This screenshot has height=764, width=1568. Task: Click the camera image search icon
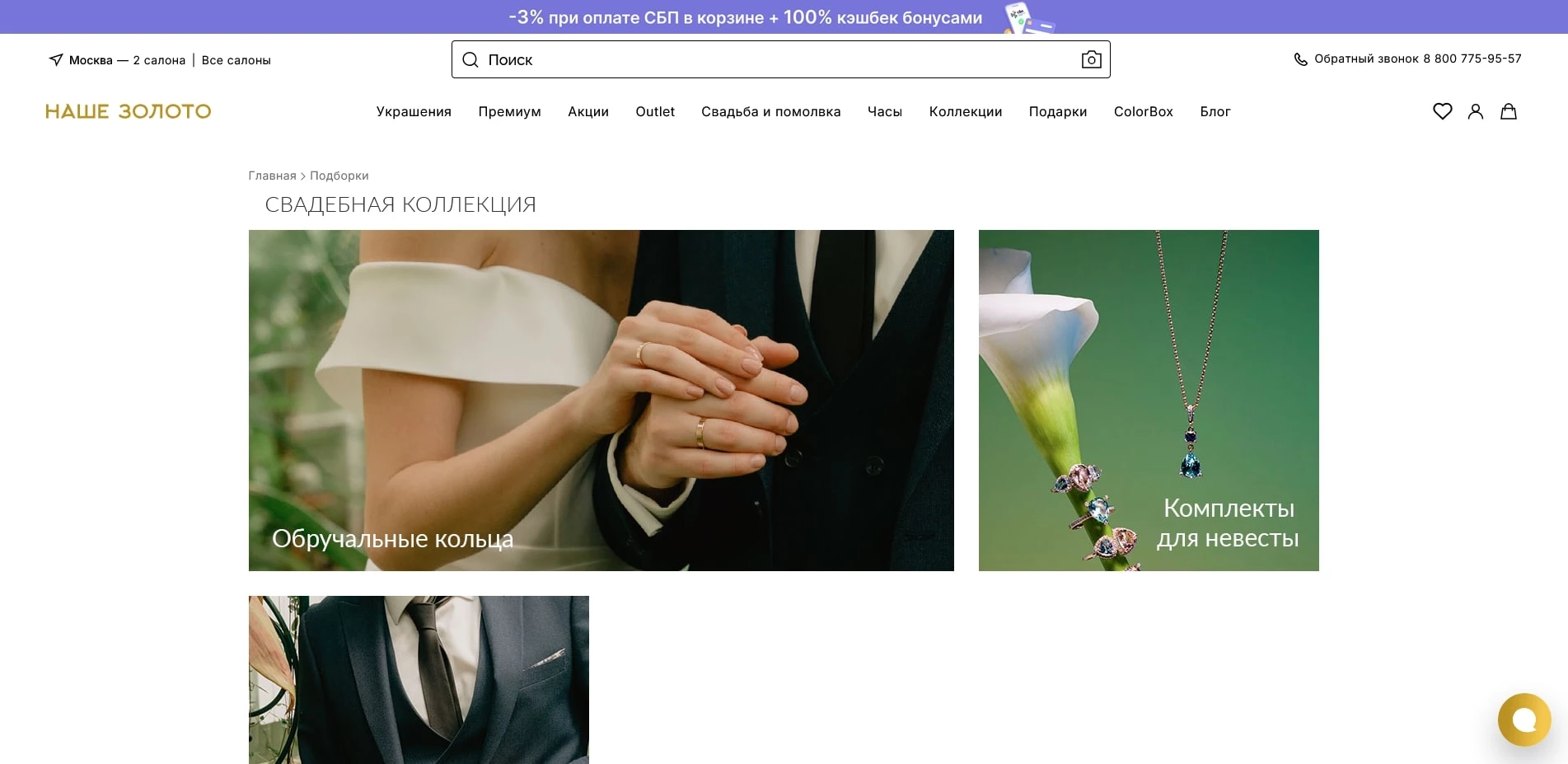(x=1091, y=59)
